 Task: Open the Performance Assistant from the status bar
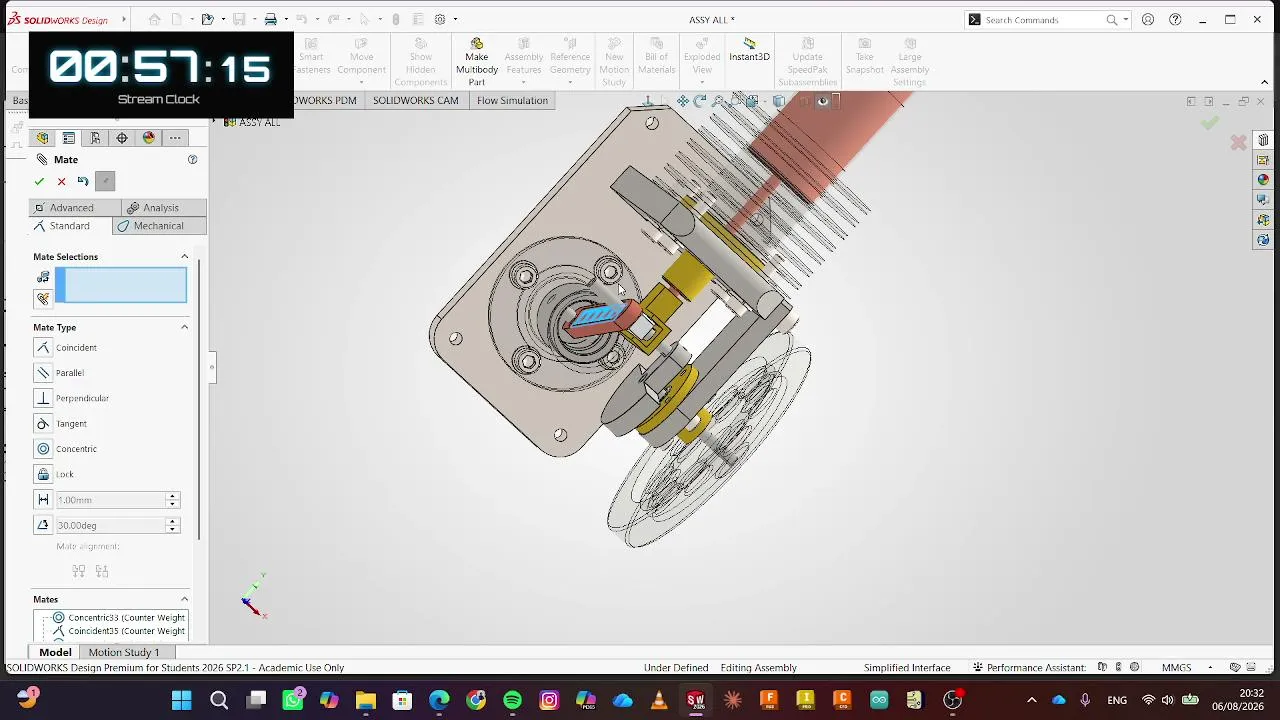1029,668
